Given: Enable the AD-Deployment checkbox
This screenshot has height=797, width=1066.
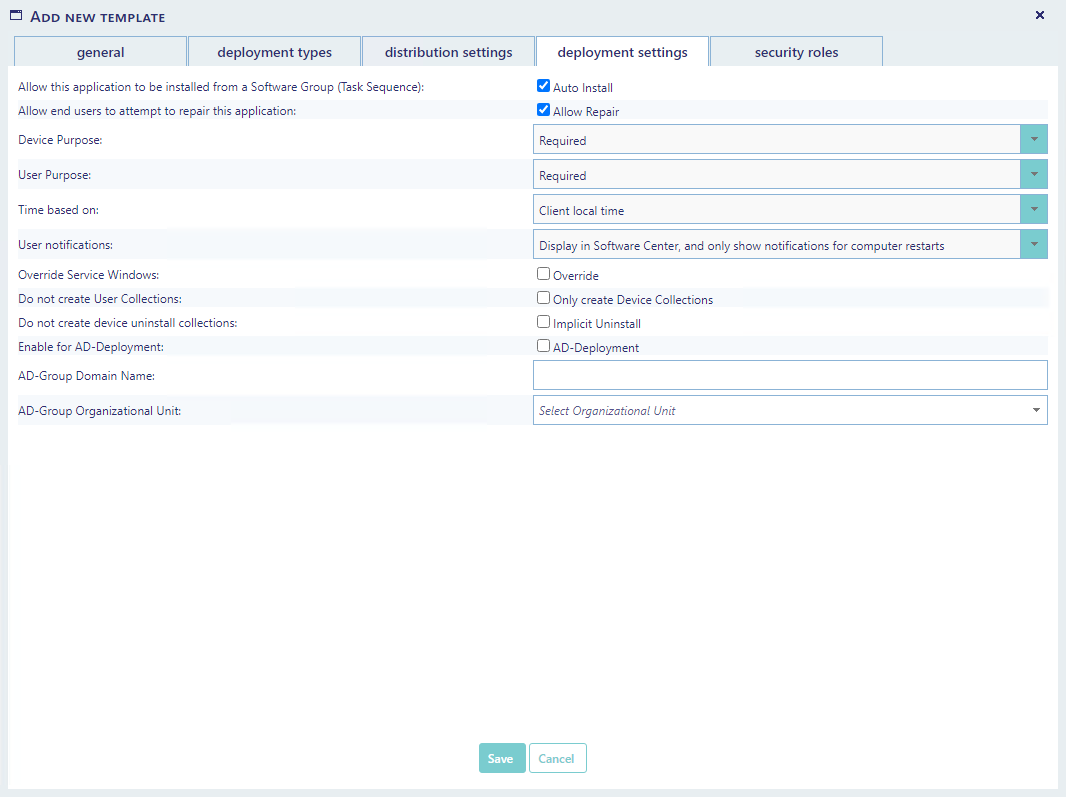Looking at the screenshot, I should pyautogui.click(x=544, y=347).
